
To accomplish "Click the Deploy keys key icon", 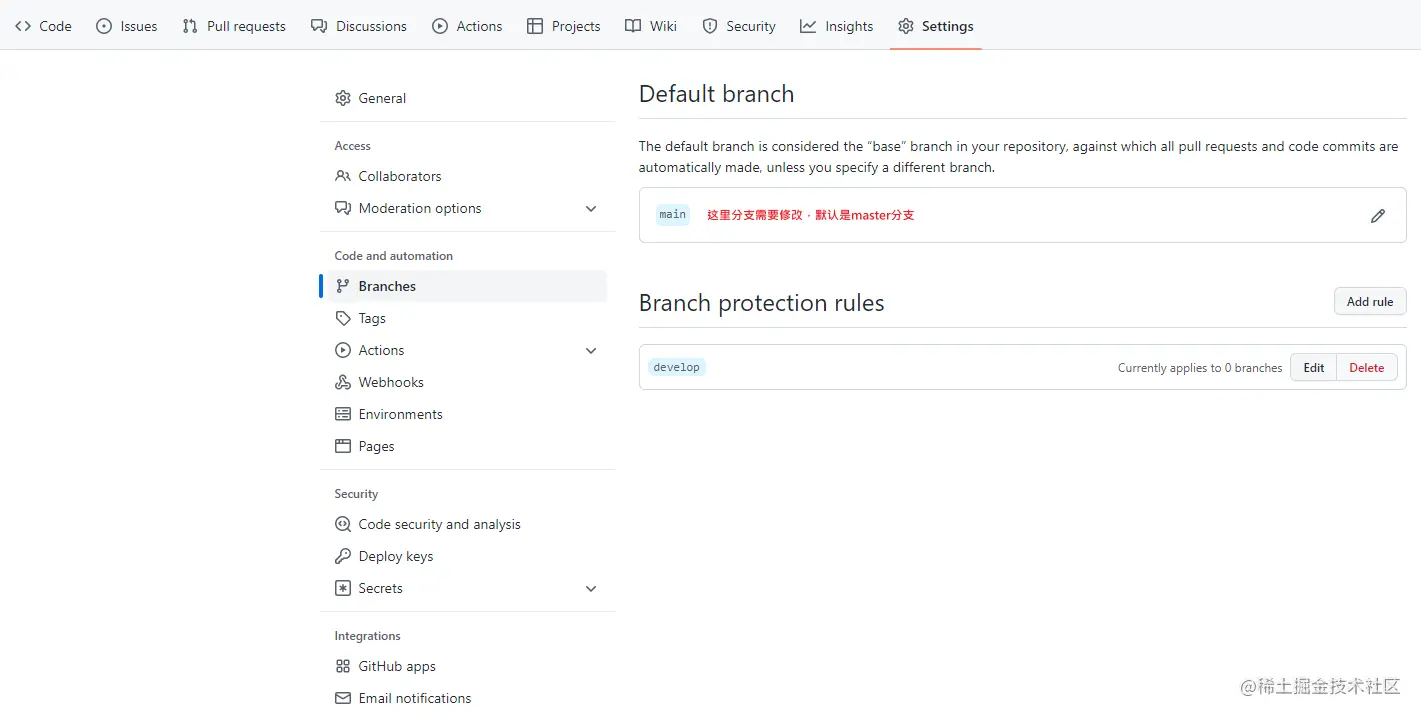I will [x=343, y=556].
